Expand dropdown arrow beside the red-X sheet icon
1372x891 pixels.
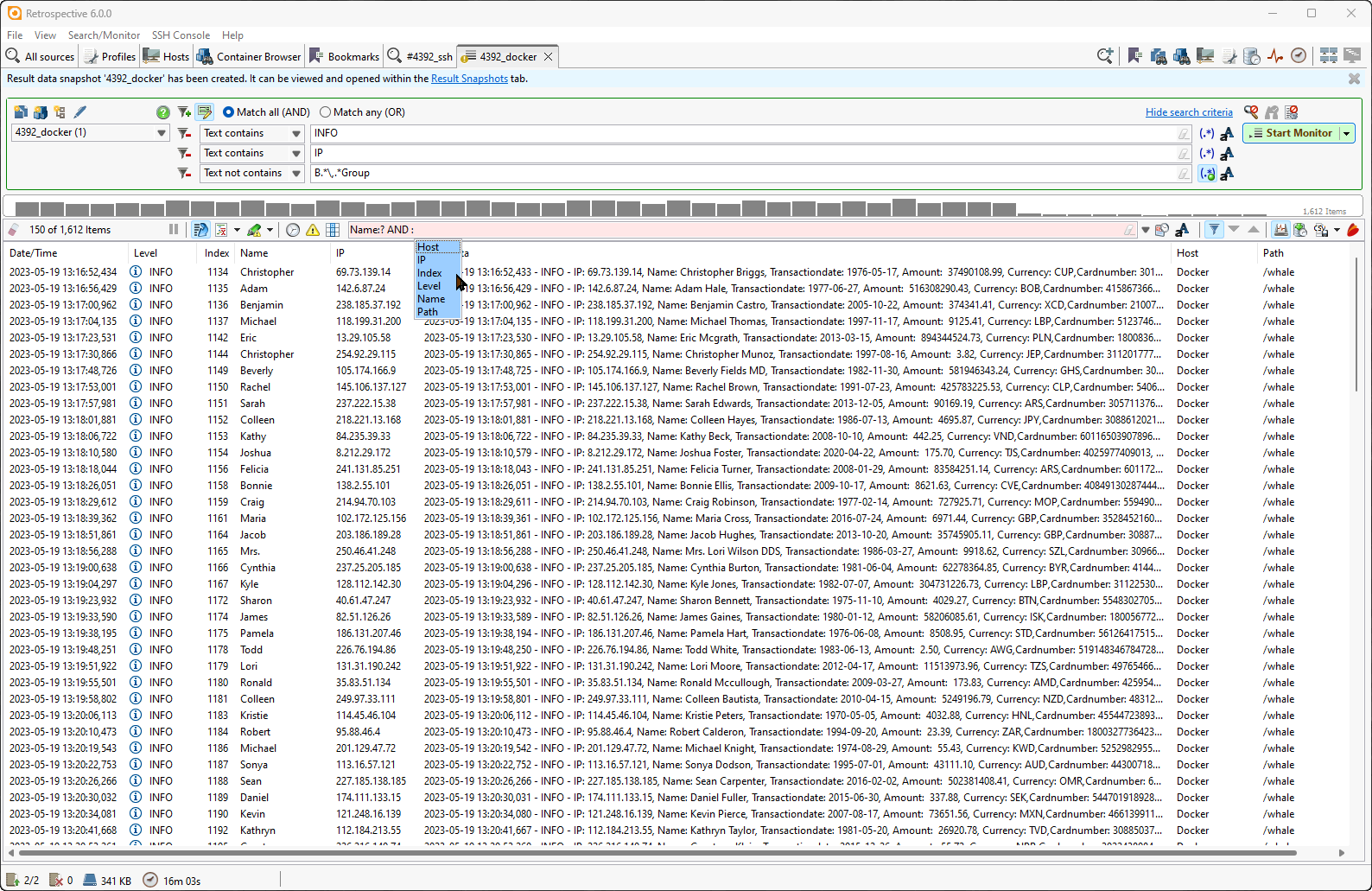pos(237,230)
